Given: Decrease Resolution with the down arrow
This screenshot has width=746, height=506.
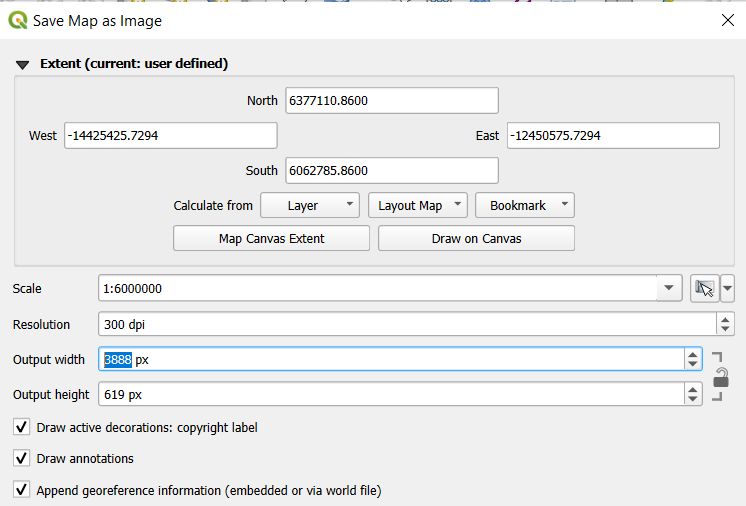Looking at the screenshot, I should tap(725, 329).
